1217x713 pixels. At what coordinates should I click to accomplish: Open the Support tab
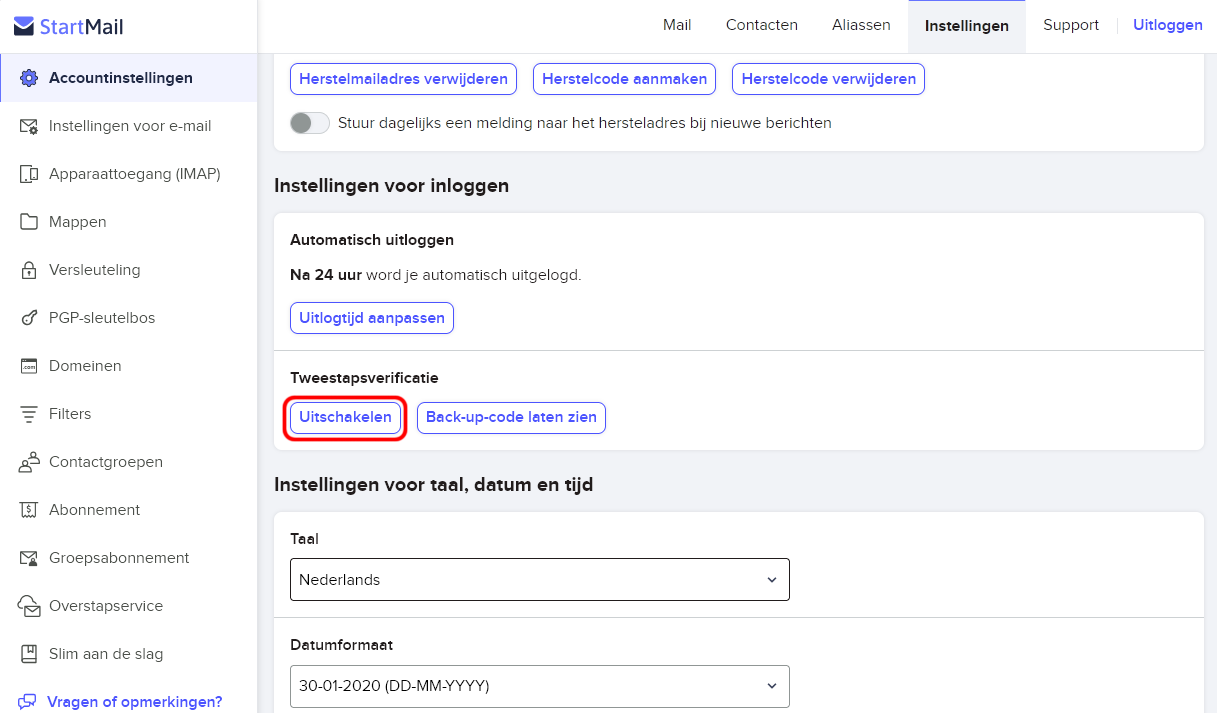tap(1071, 25)
